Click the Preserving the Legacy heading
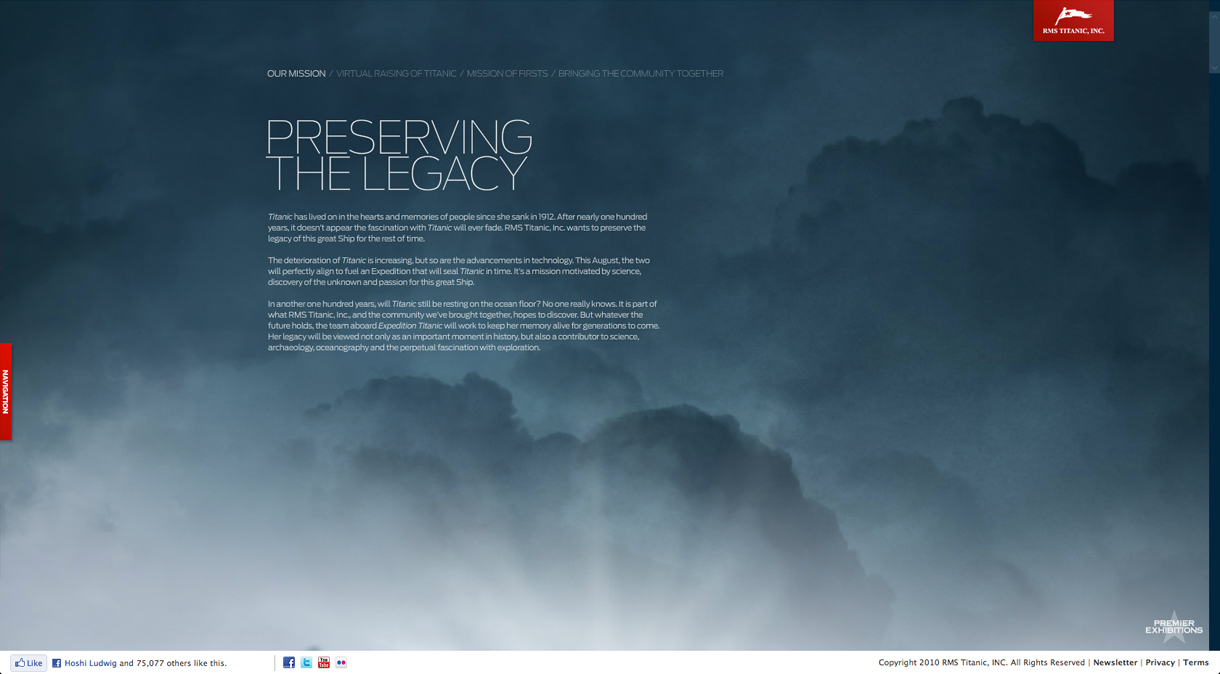Screen dimensions: 1220x674 pyautogui.click(x=398, y=155)
